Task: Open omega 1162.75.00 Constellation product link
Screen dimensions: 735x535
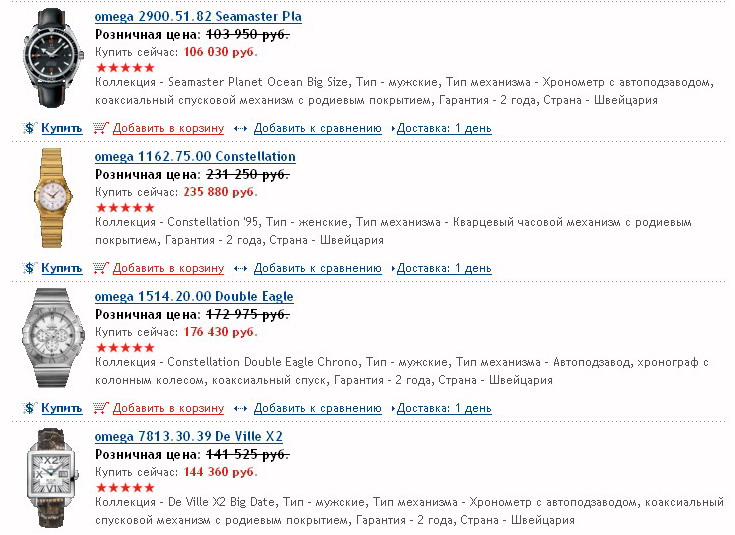Action: (195, 157)
